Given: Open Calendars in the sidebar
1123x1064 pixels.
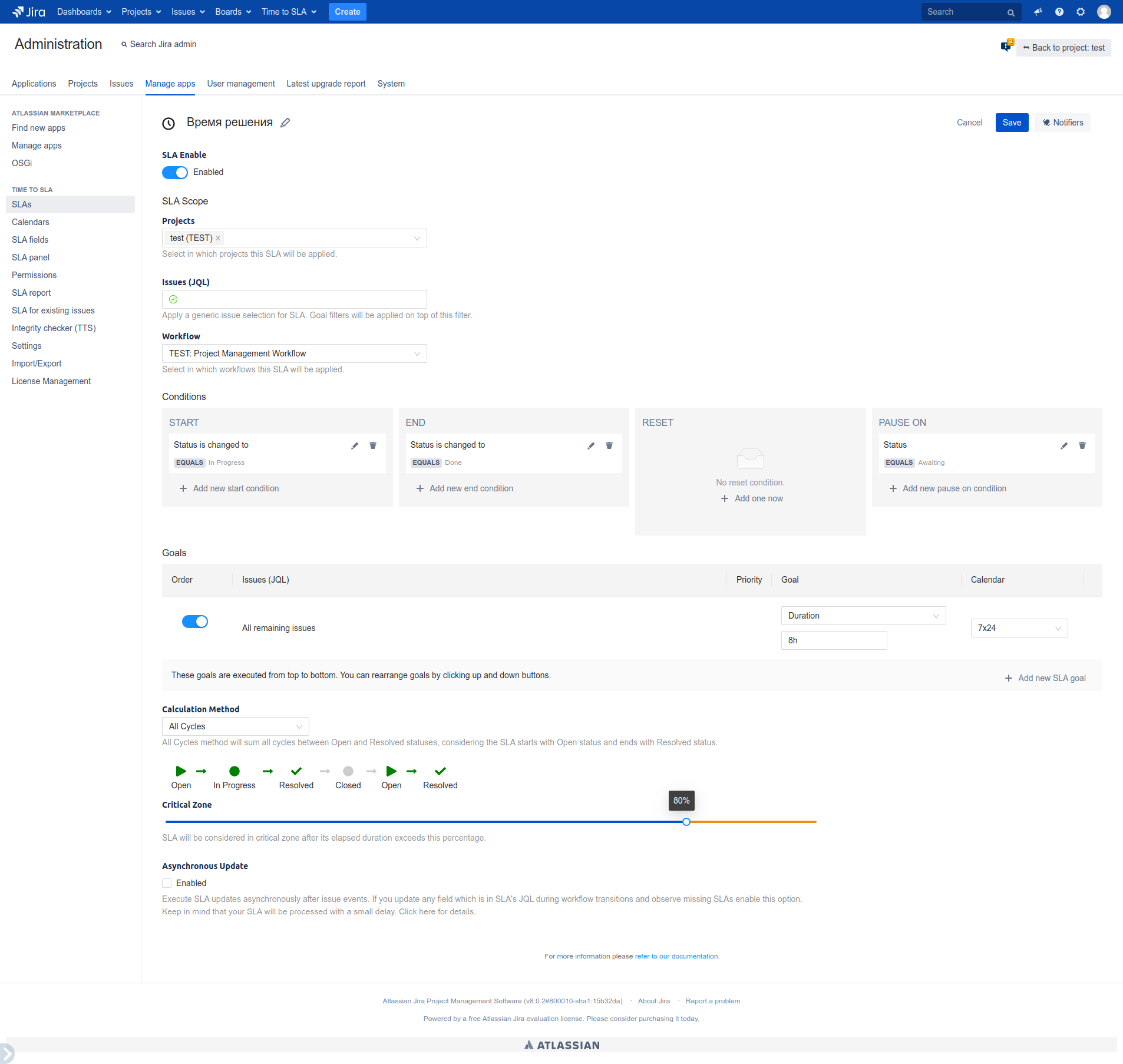Looking at the screenshot, I should [x=31, y=222].
